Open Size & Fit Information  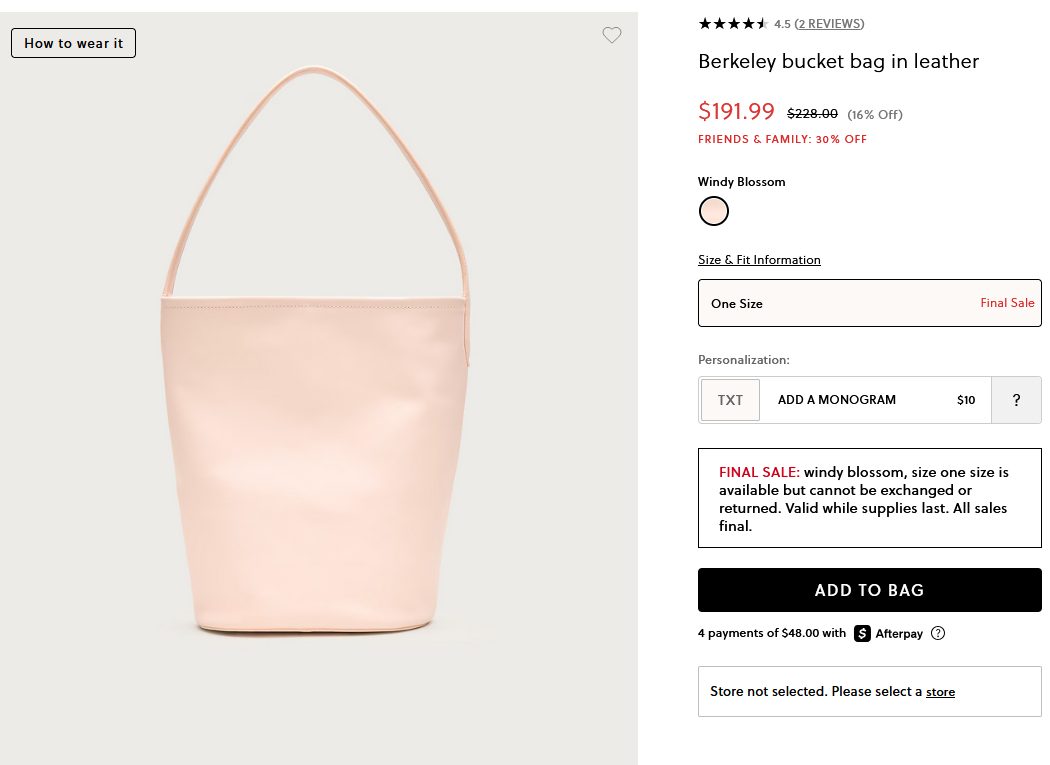759,260
